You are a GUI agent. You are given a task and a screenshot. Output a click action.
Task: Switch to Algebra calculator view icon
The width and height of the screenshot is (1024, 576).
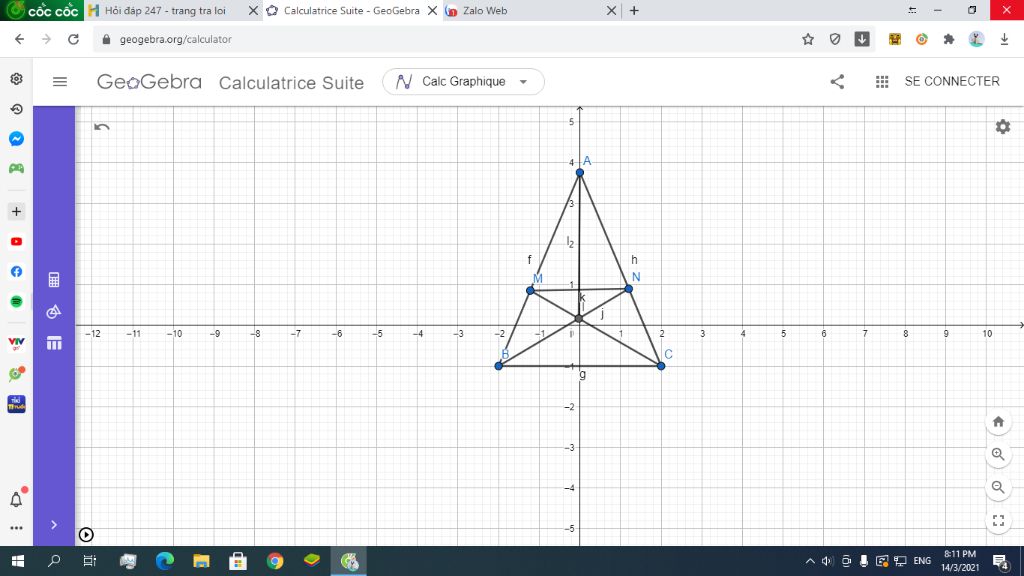pyautogui.click(x=54, y=280)
